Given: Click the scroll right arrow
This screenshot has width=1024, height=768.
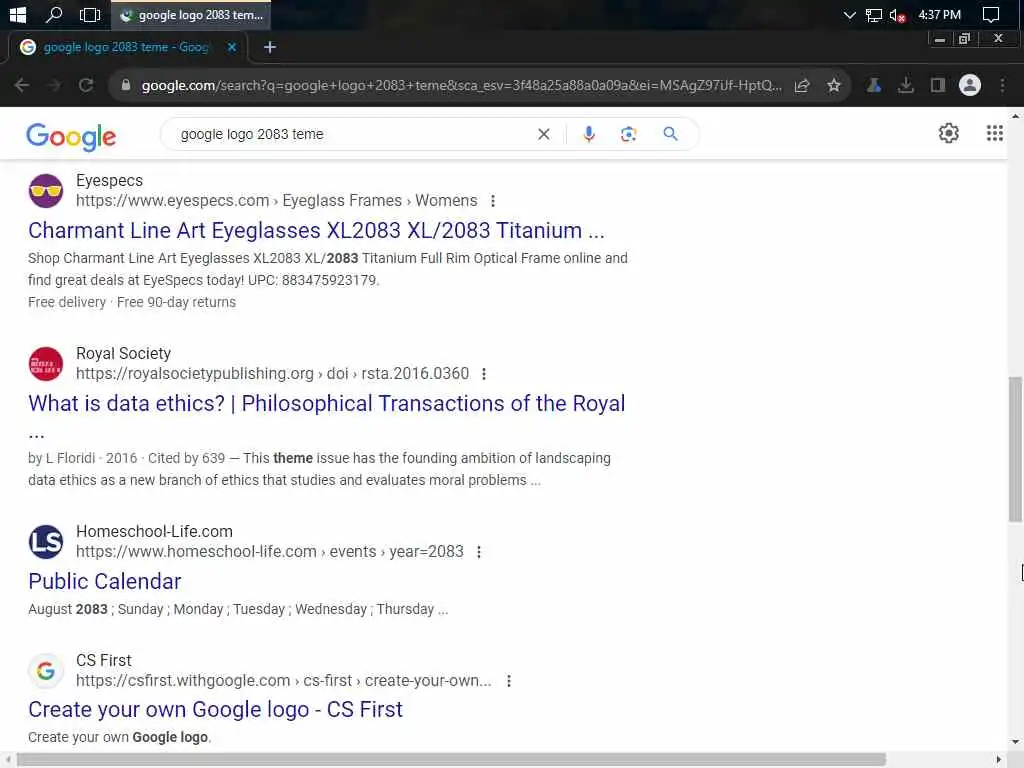Looking at the screenshot, I should point(999,760).
